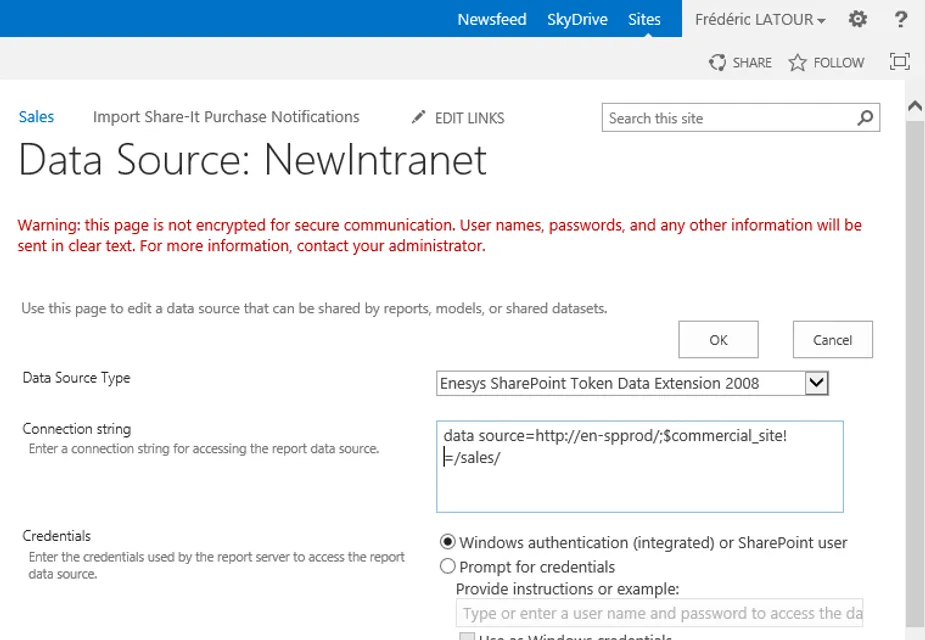The width and height of the screenshot is (925, 640).
Task: Open the settings gear menu
Action: pos(857,18)
